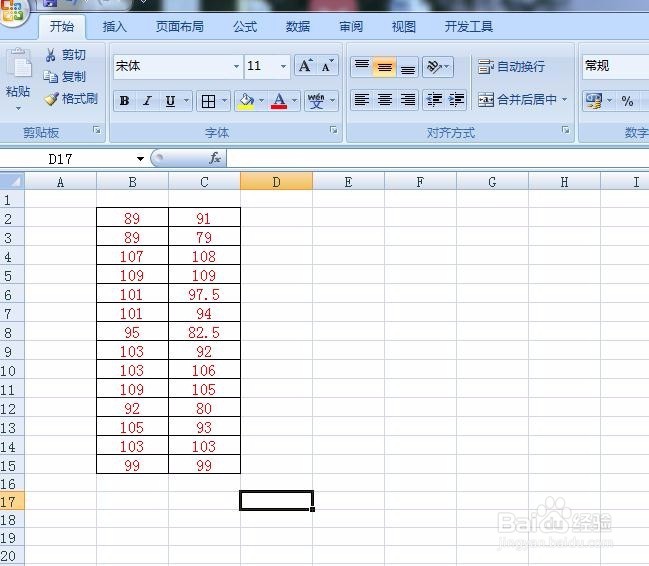Expand clipboard group dialog launcher
The height and width of the screenshot is (566, 649).
coord(97,130)
